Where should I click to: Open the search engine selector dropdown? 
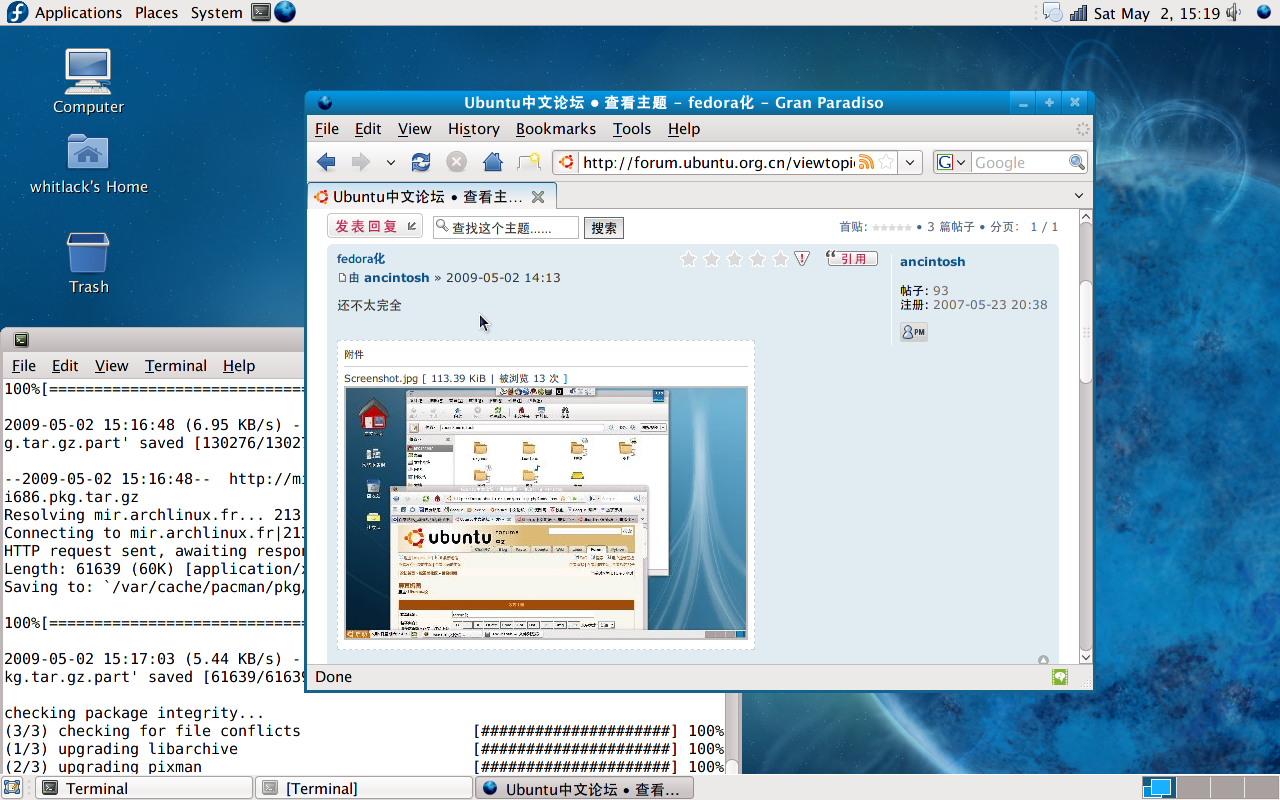click(952, 162)
